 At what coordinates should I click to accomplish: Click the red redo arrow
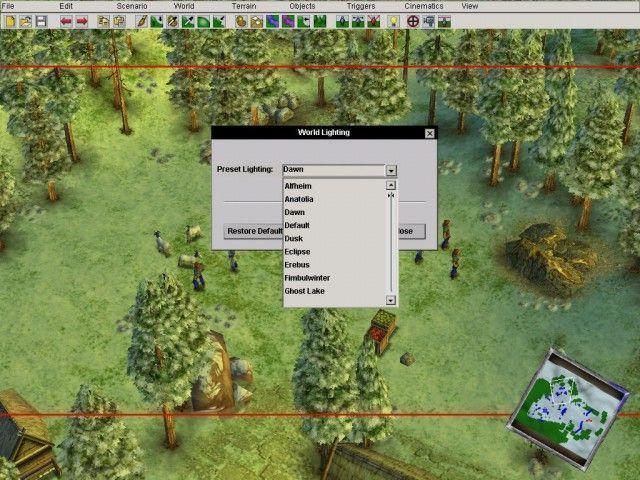point(82,20)
